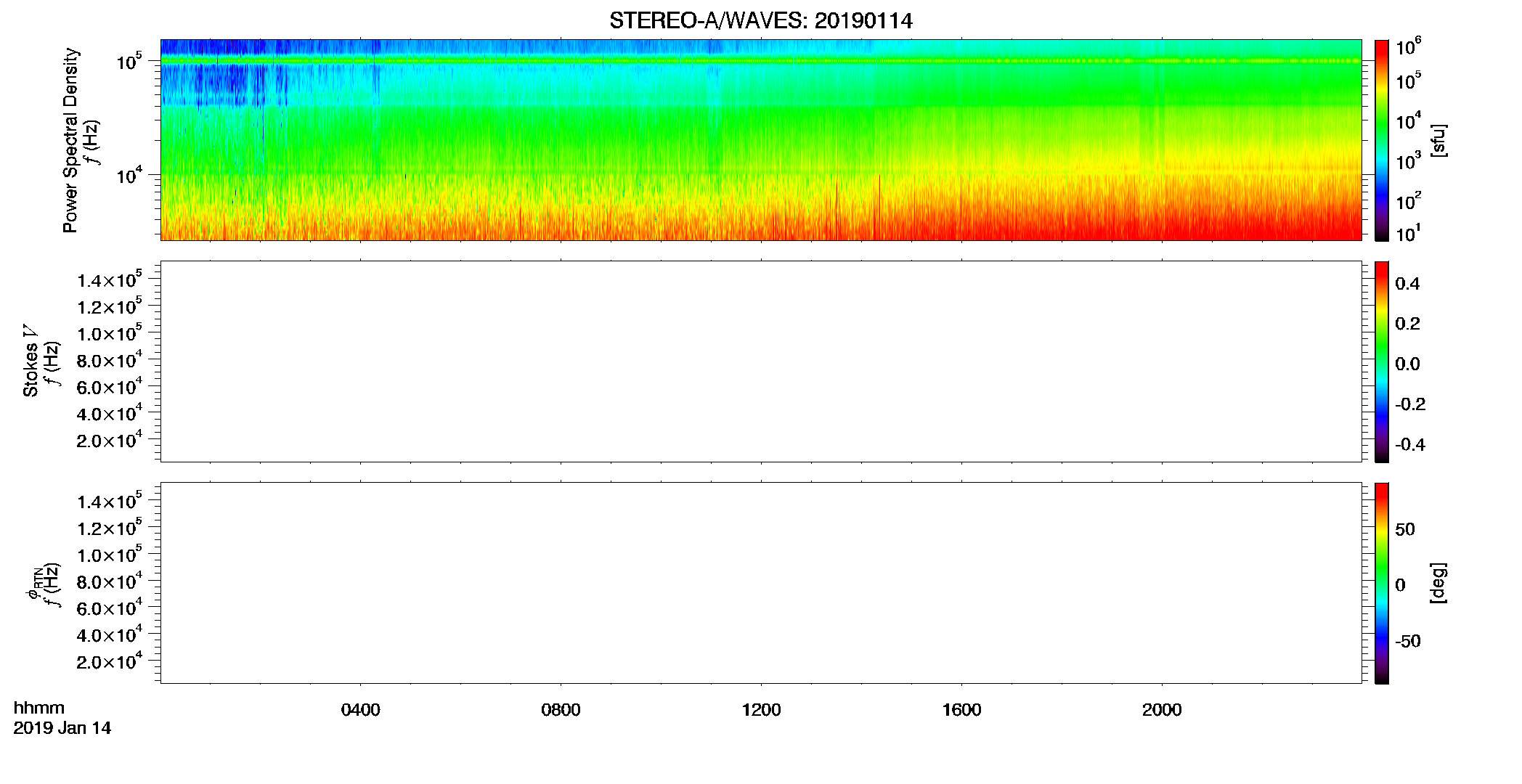Select the 1600 time axis label

coord(961,710)
